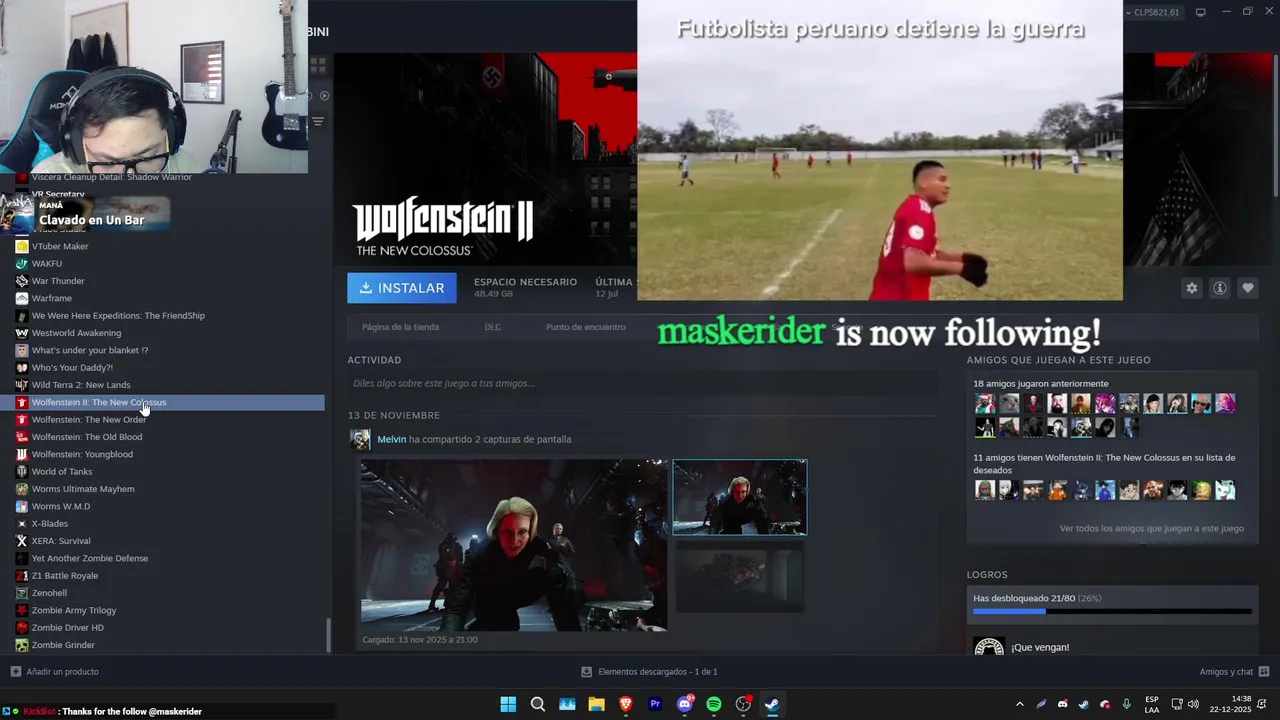Viewport: 1280px width, 720px height.
Task: Click the ready-to-play filter icon
Action: [324, 96]
